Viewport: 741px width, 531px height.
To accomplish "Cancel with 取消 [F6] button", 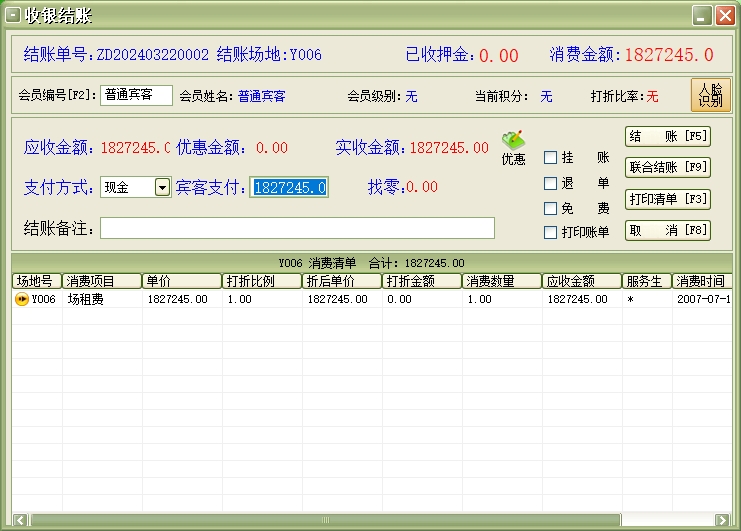I will pyautogui.click(x=667, y=230).
